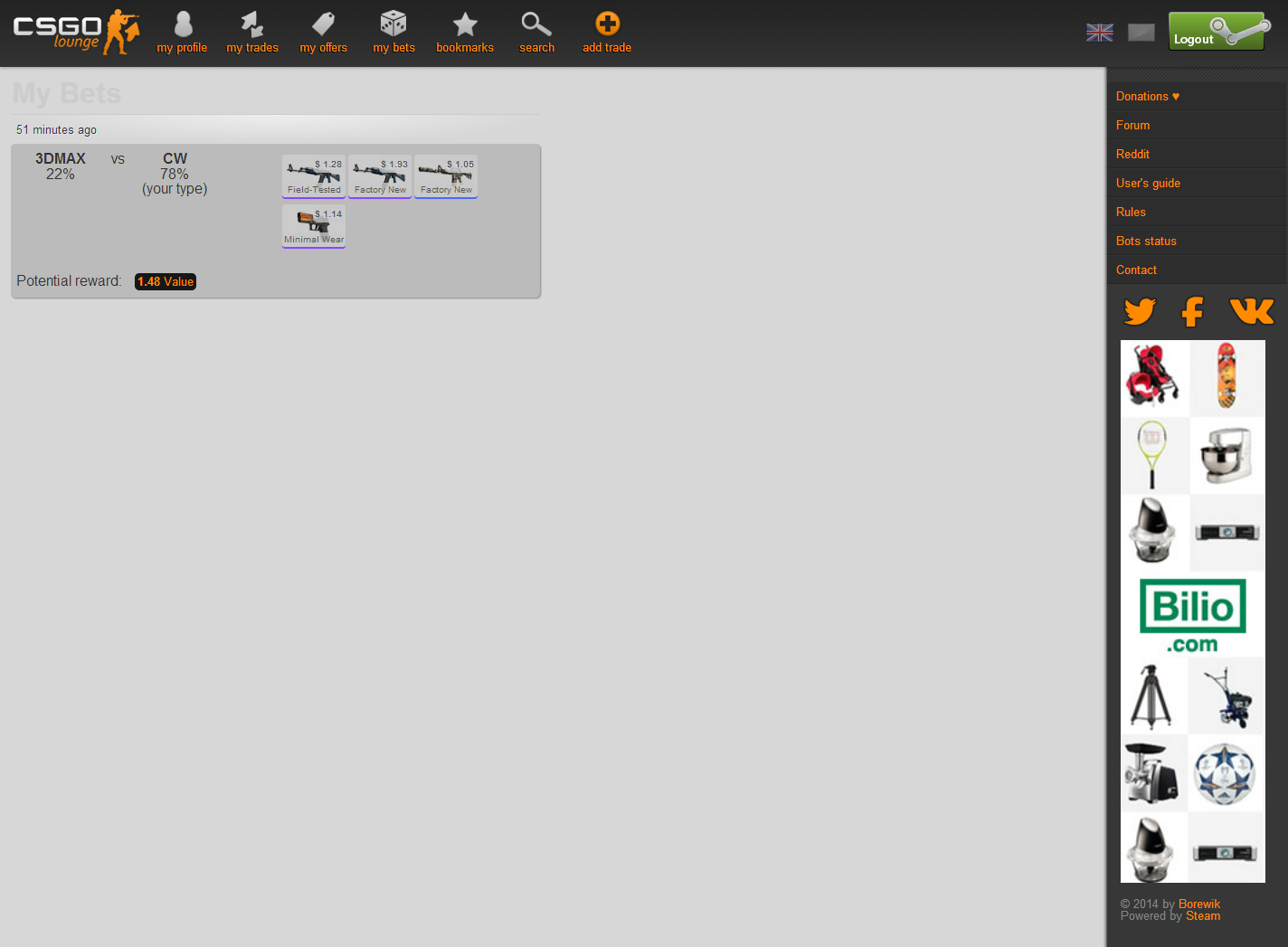1288x947 pixels.
Task: Open the Borewik author link
Action: [1199, 904]
